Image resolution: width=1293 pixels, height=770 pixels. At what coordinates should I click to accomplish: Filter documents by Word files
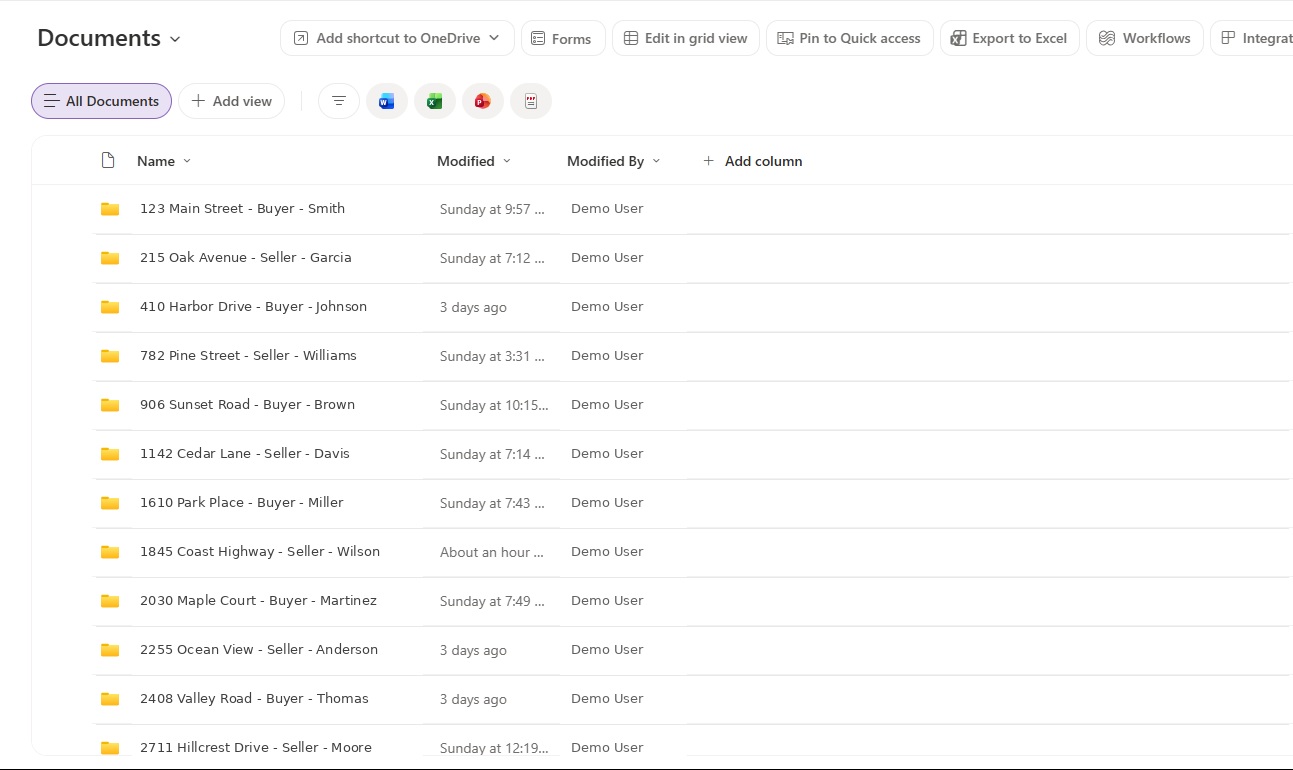(x=387, y=101)
